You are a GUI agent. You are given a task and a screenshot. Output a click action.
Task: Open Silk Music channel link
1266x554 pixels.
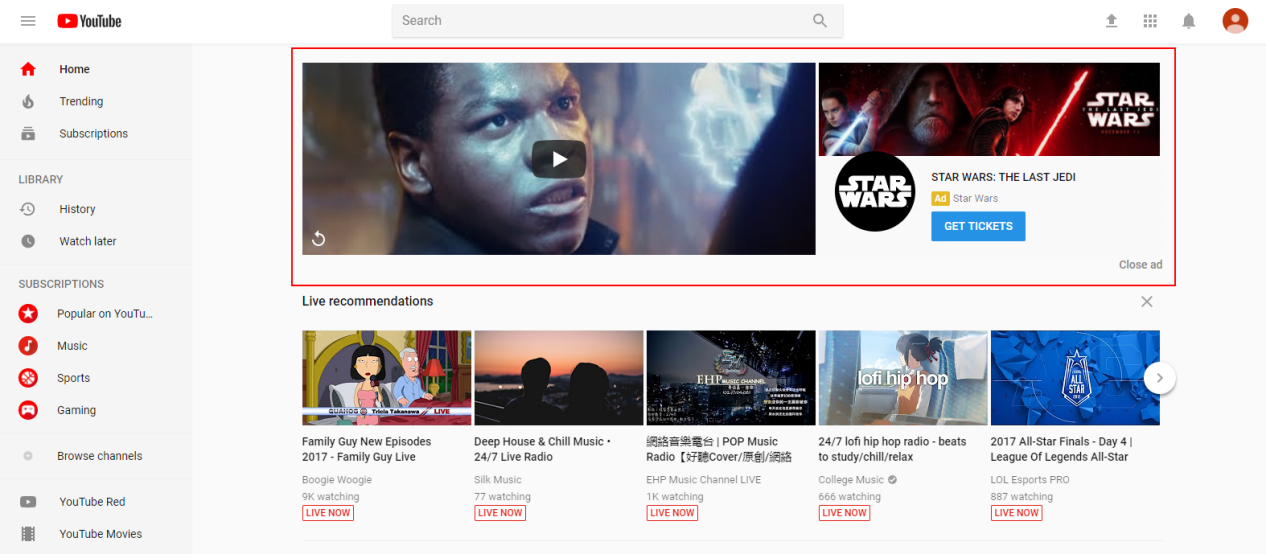point(498,480)
